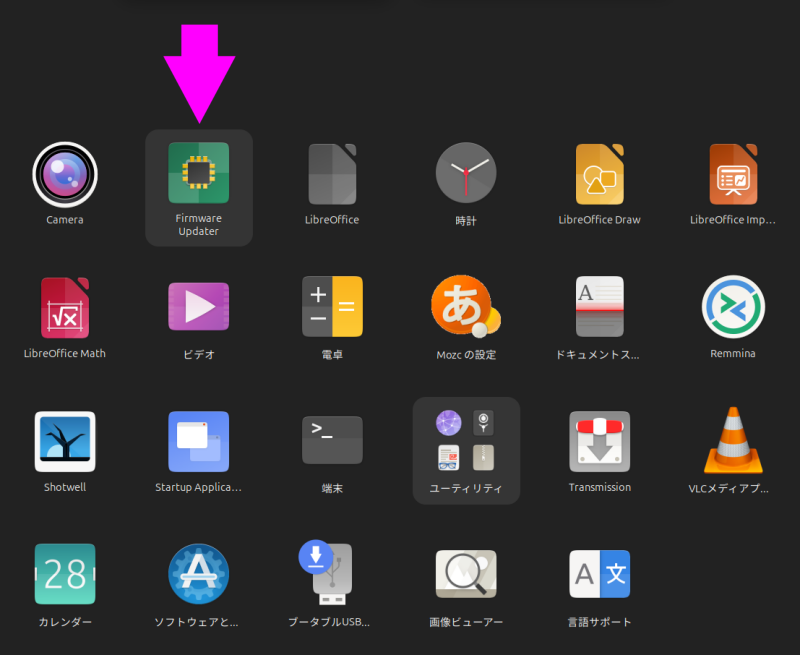The height and width of the screenshot is (655, 800).
Task: Open the 時計 clock app
Action: tap(466, 172)
